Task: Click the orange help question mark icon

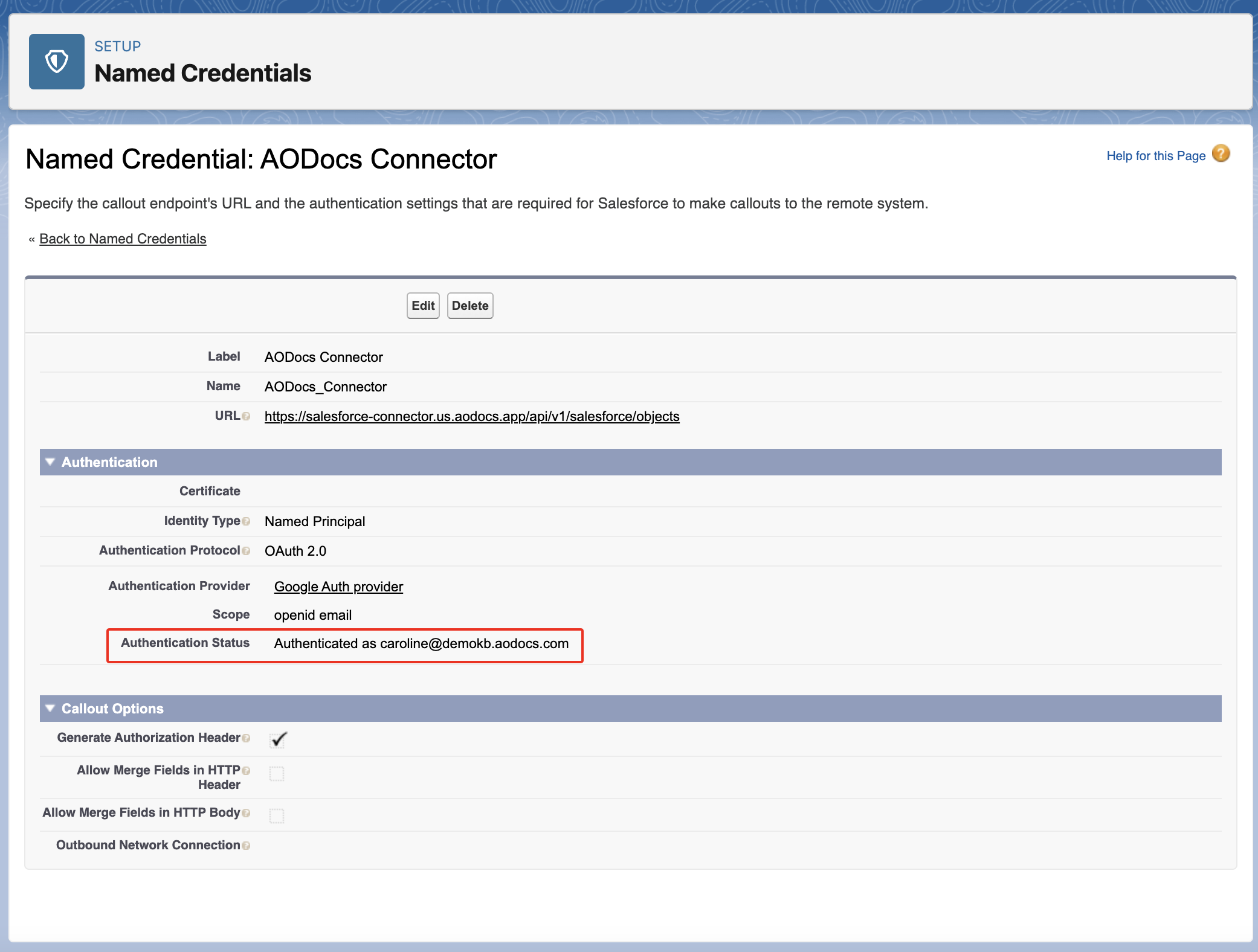Action: [x=1221, y=154]
